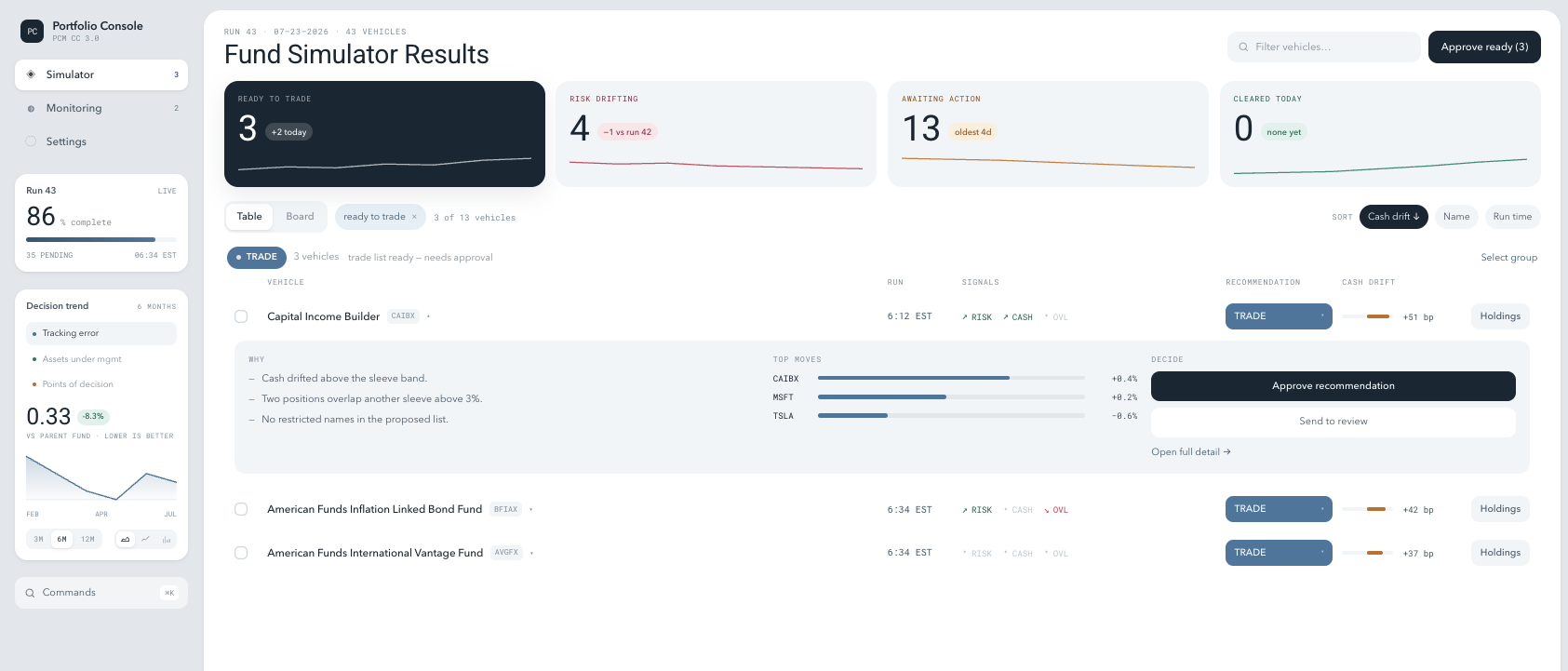The height and width of the screenshot is (671, 1568).
Task: Switch trend chart to bar style
Action: [x=167, y=539]
